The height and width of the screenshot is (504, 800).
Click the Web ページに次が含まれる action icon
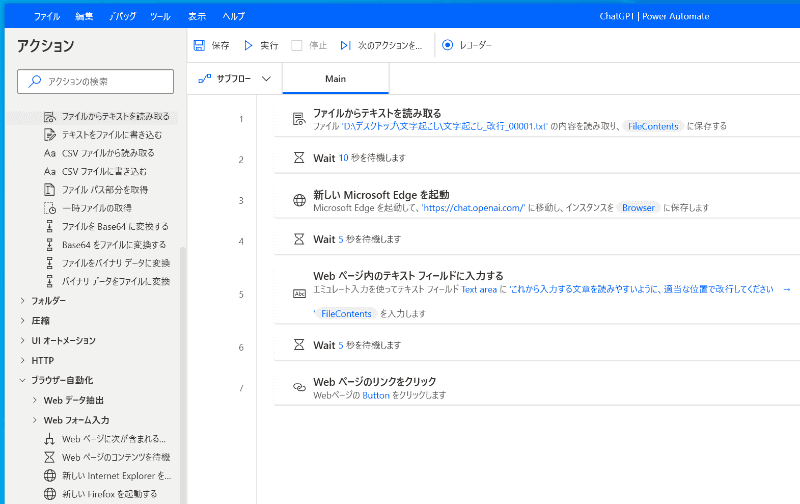coord(49,439)
